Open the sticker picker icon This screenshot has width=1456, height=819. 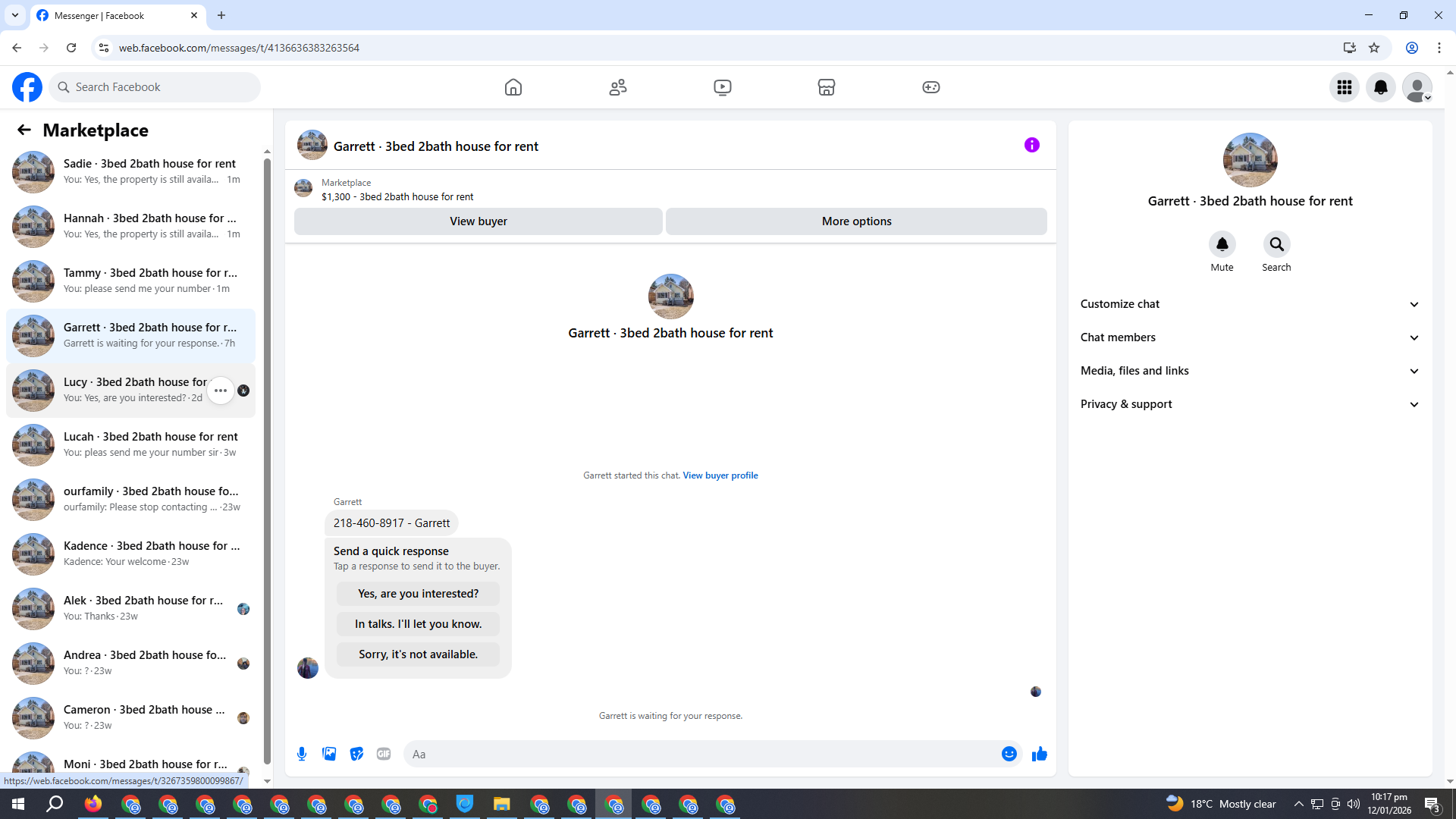pyautogui.click(x=356, y=754)
